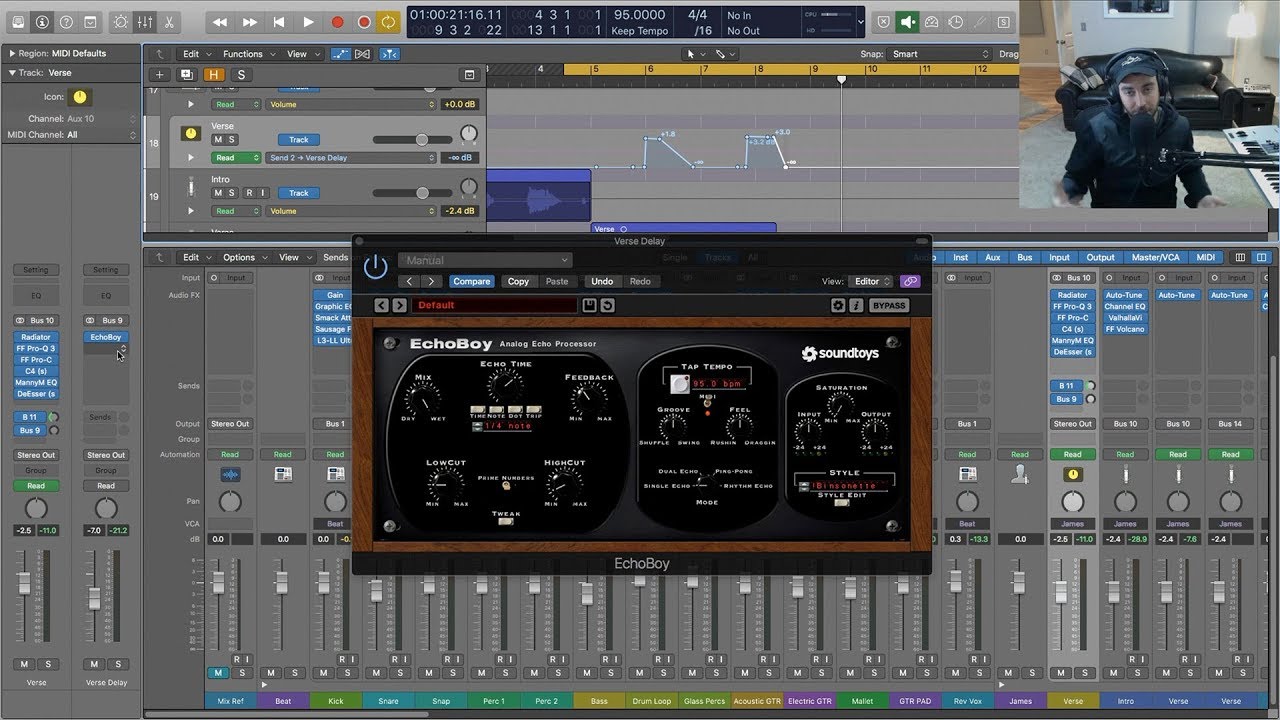Open the Functions menu in tracks area
This screenshot has height=720, width=1280.
tap(247, 54)
